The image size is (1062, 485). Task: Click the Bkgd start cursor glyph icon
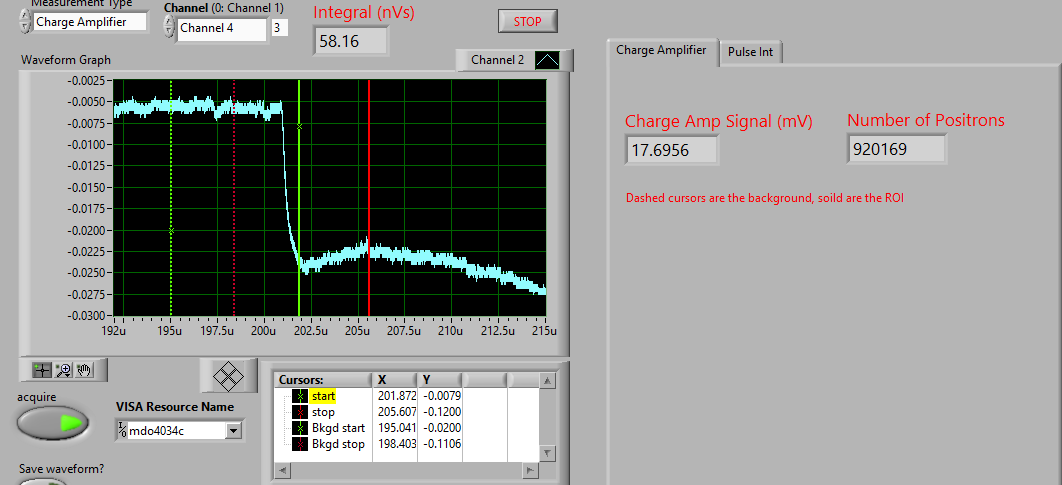coord(300,428)
